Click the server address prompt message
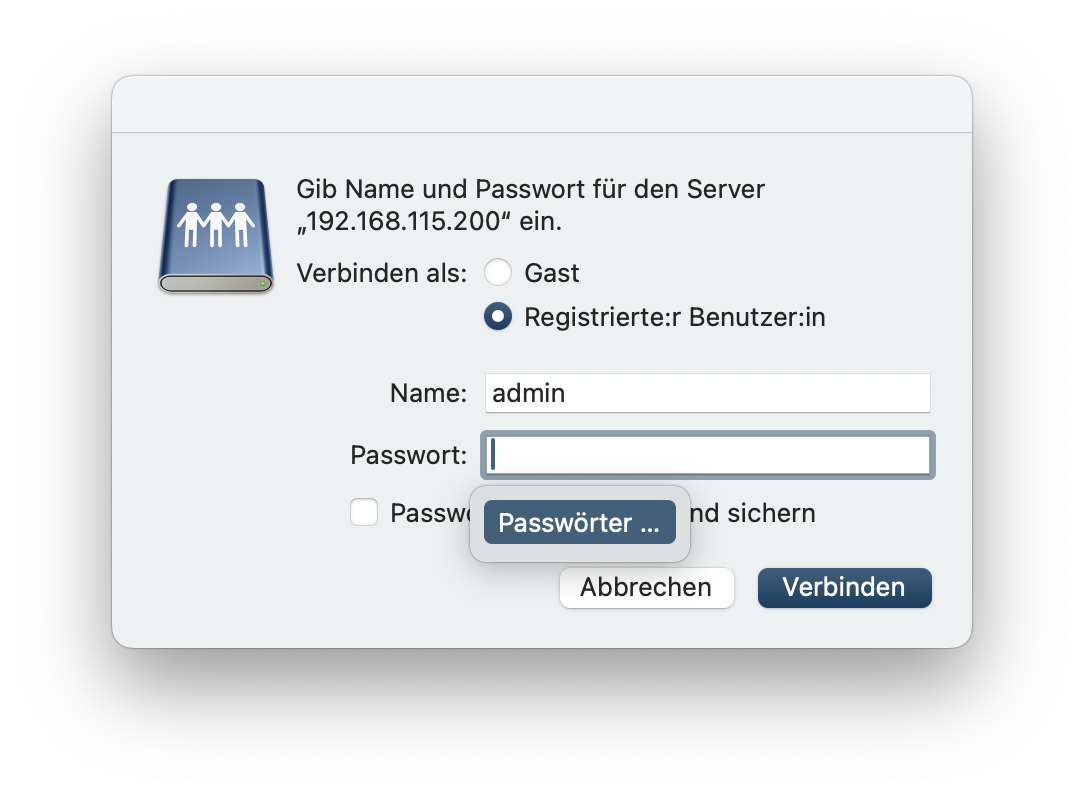 tap(530, 205)
